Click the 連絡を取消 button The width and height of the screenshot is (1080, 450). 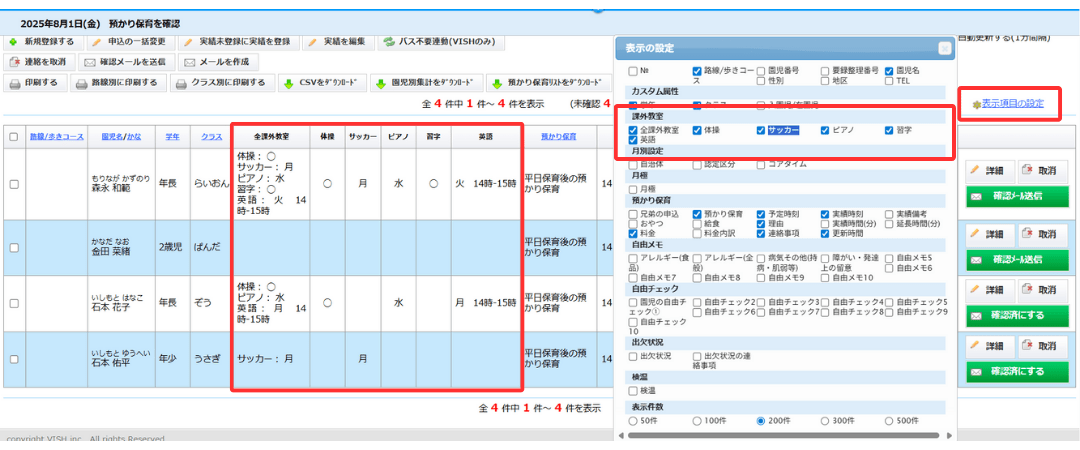(x=39, y=62)
